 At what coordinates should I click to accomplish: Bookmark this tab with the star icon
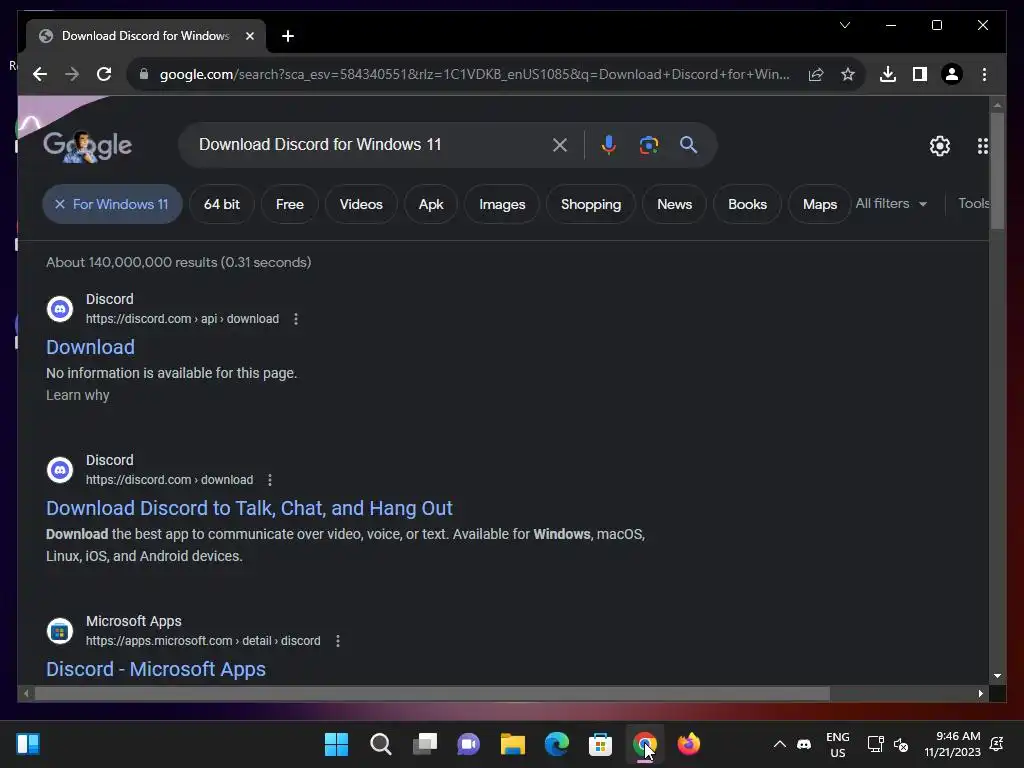point(848,74)
